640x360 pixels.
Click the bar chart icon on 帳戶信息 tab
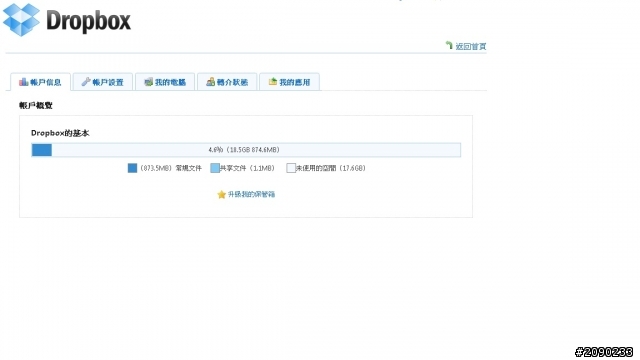click(x=24, y=82)
